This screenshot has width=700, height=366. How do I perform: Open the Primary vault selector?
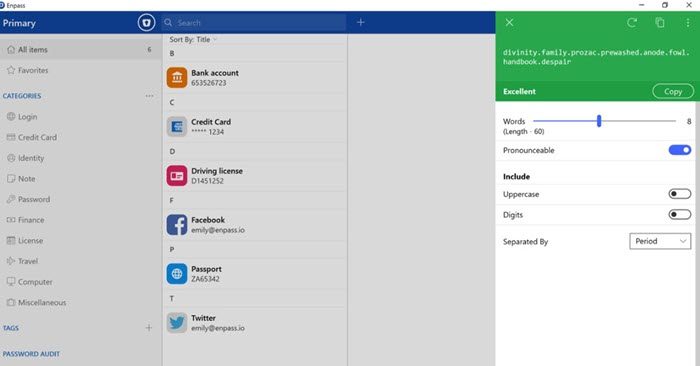point(19,23)
